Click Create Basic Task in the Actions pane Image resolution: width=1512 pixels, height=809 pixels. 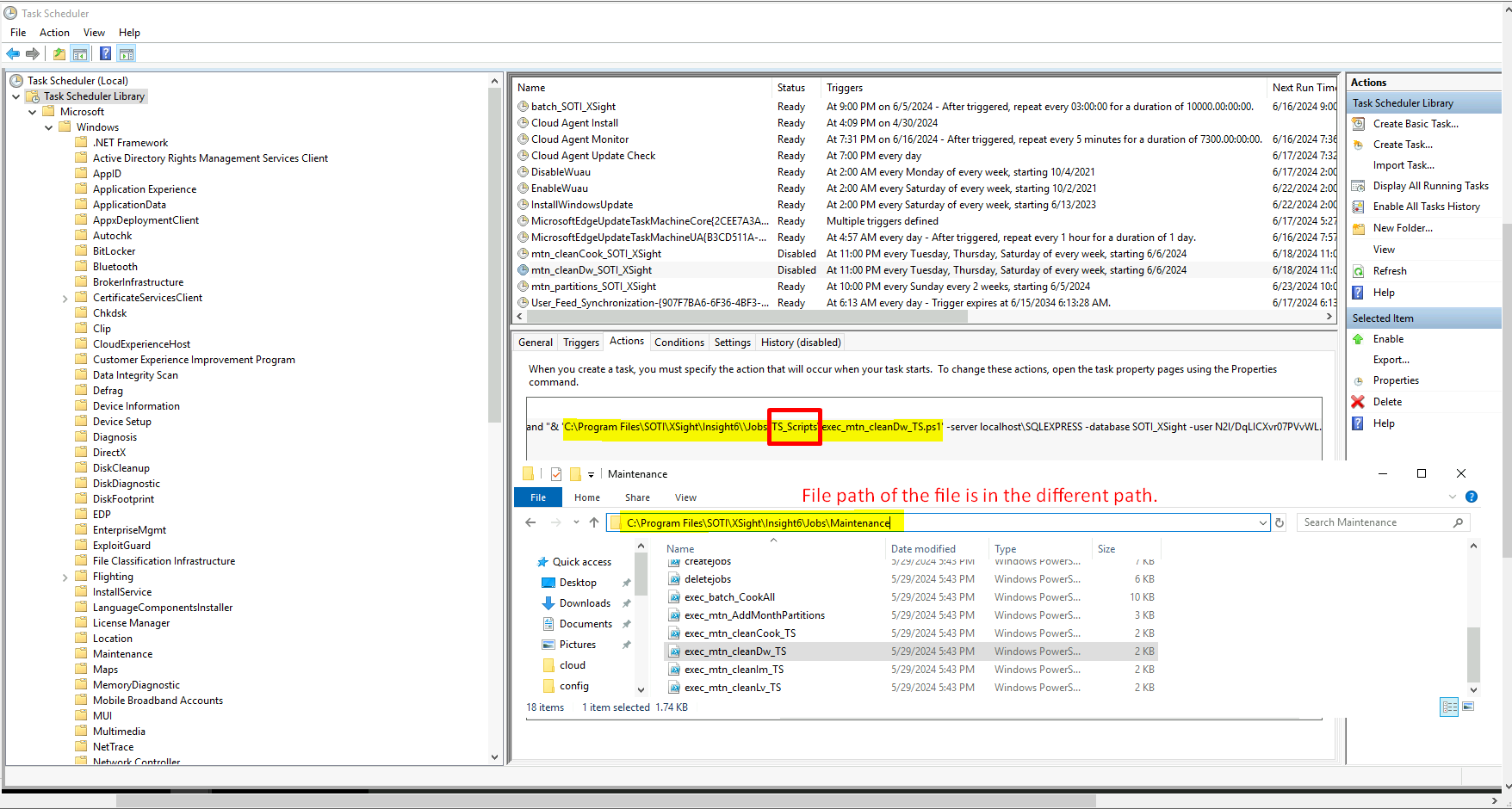tap(1415, 123)
